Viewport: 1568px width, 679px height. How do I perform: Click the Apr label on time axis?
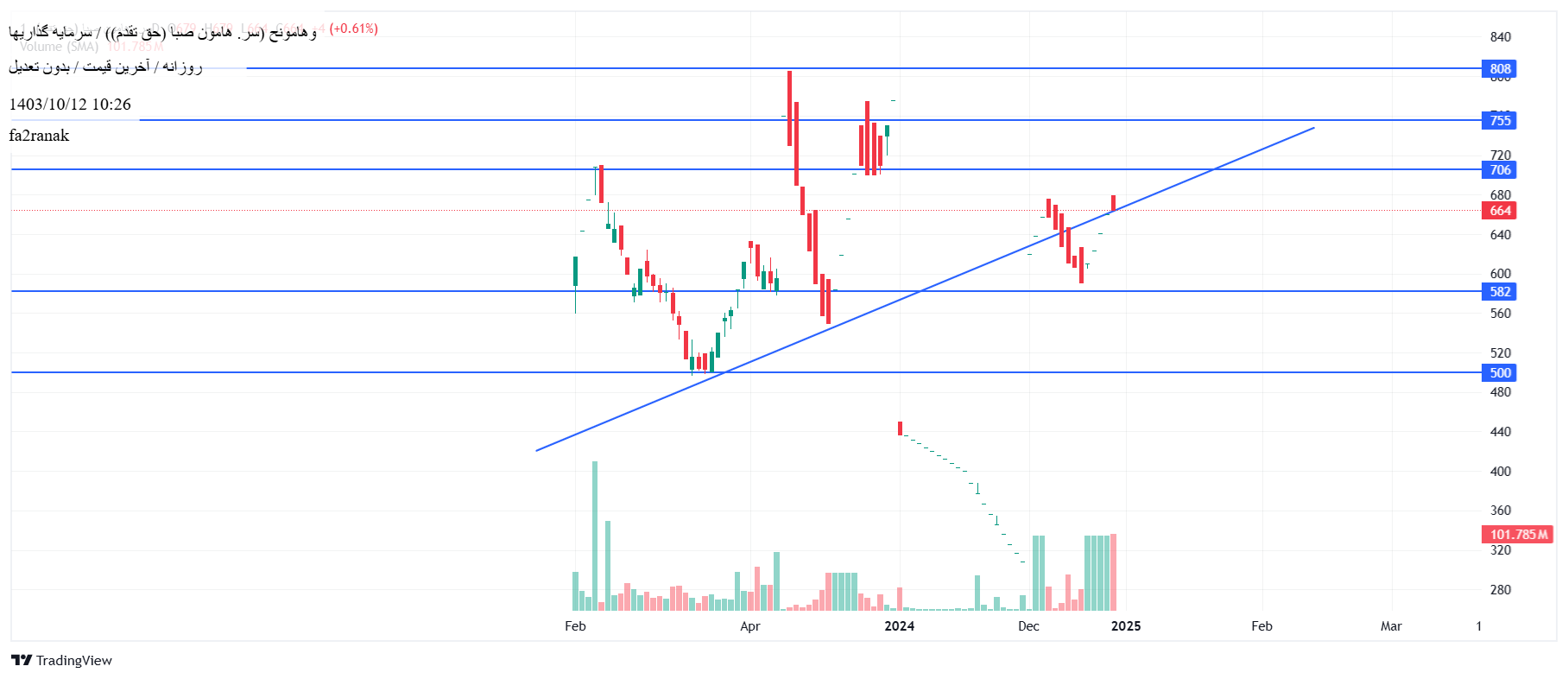pyautogui.click(x=750, y=626)
